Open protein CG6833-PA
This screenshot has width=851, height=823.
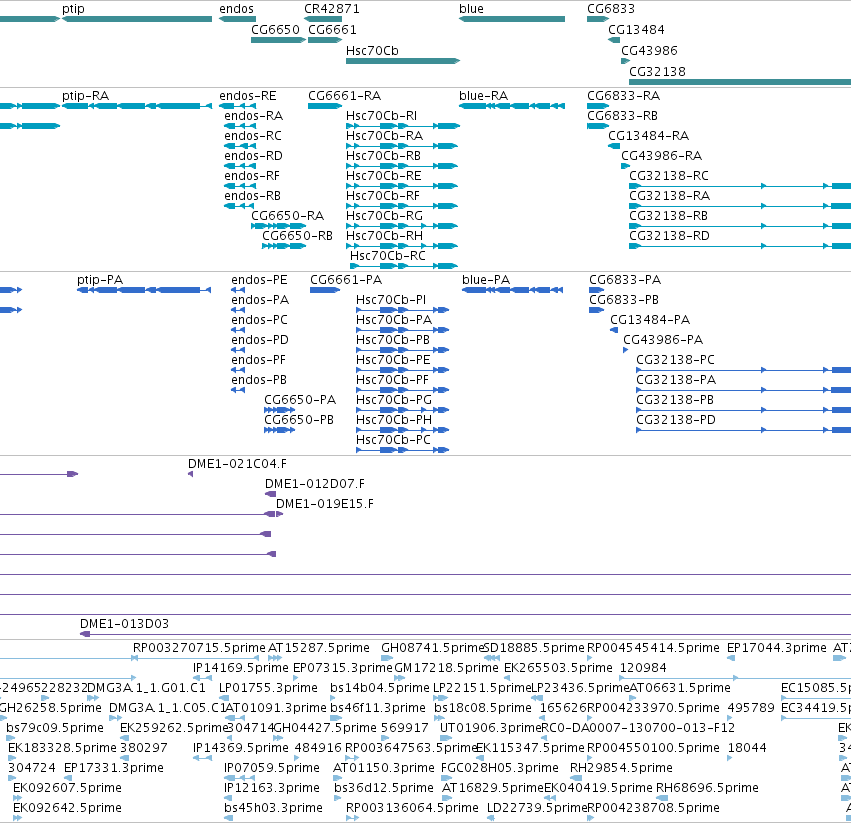[625, 280]
